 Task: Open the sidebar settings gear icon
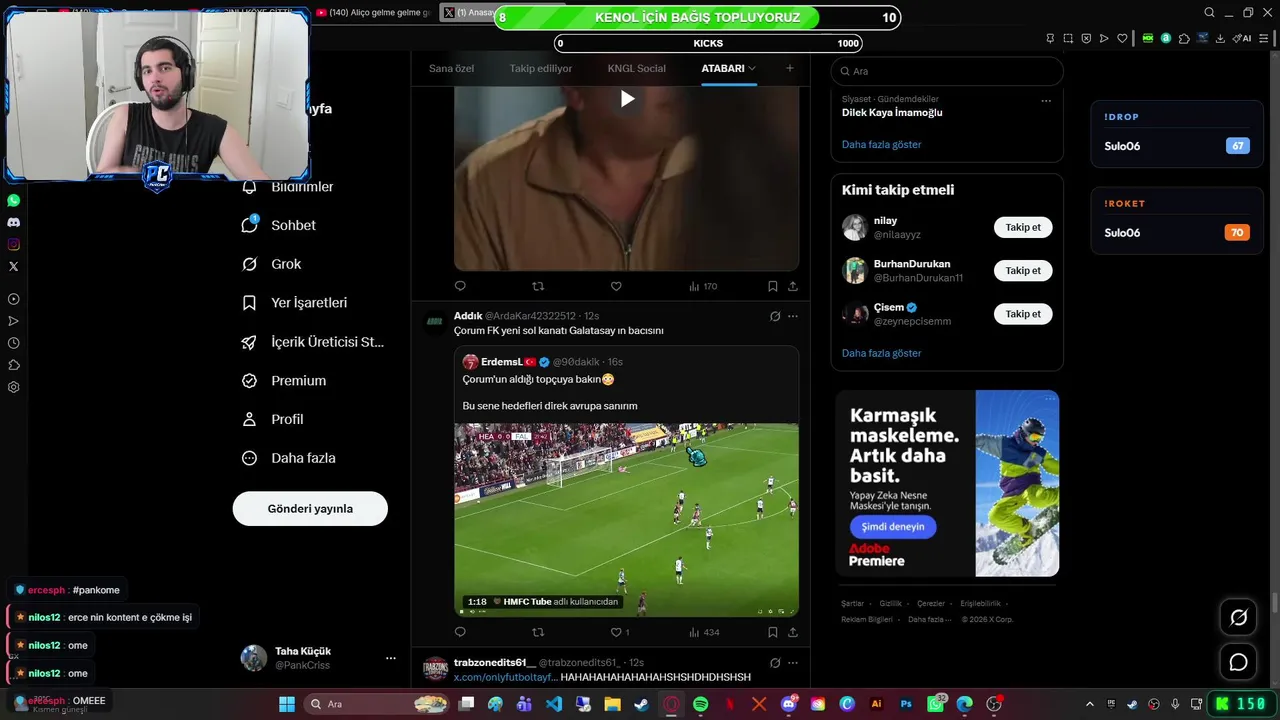(13, 387)
